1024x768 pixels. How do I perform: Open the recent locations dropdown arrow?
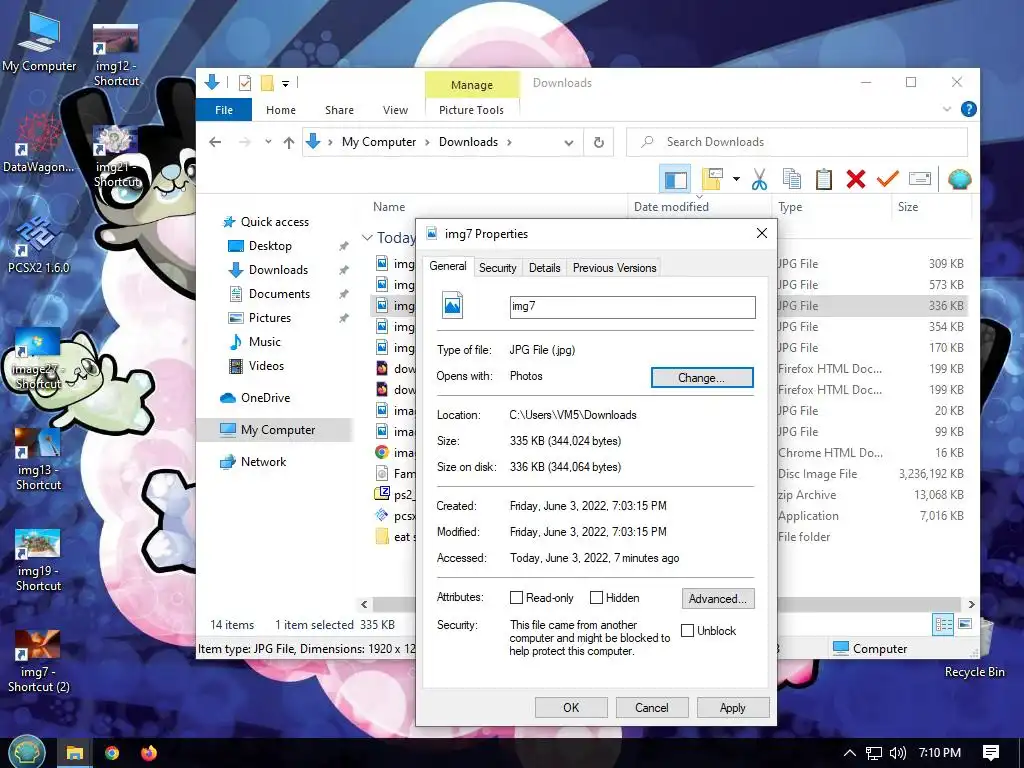[268, 142]
